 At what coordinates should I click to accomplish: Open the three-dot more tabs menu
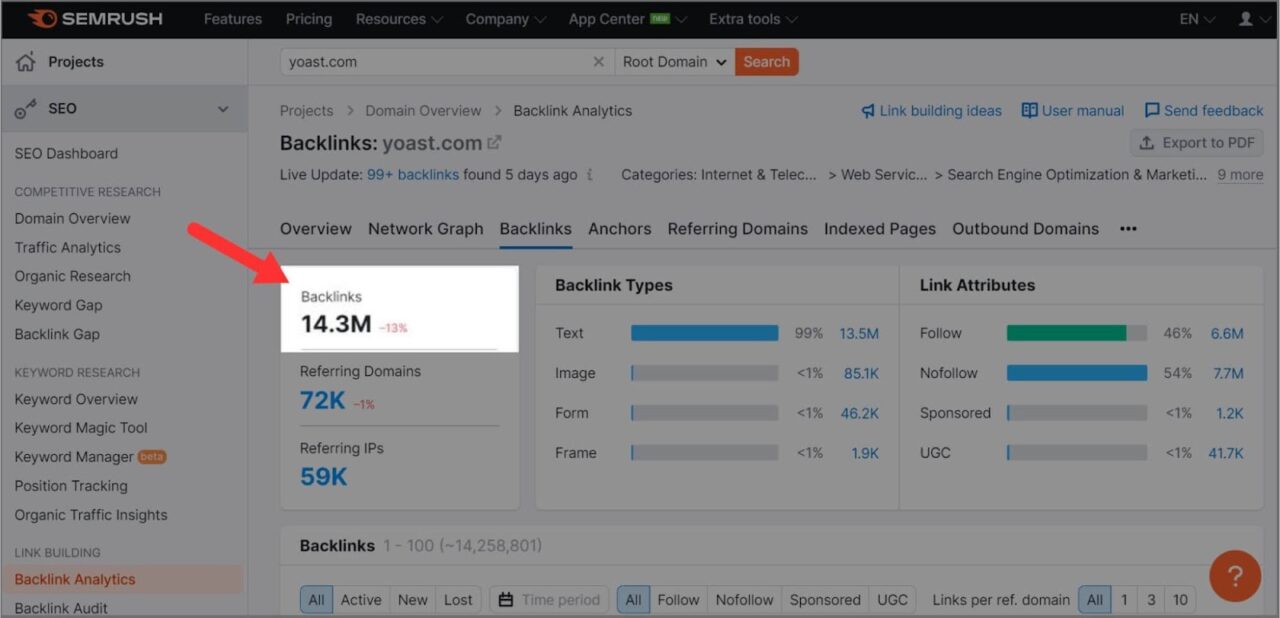[1127, 229]
